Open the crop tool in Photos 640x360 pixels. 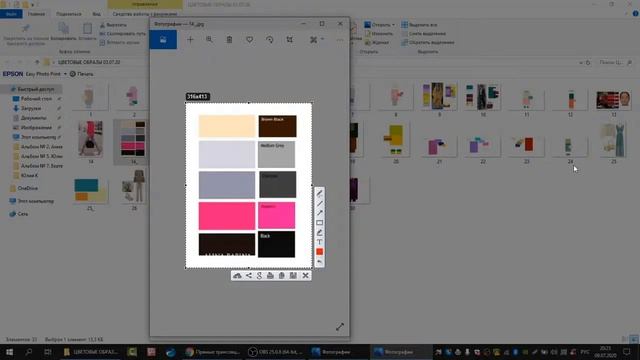(289, 40)
